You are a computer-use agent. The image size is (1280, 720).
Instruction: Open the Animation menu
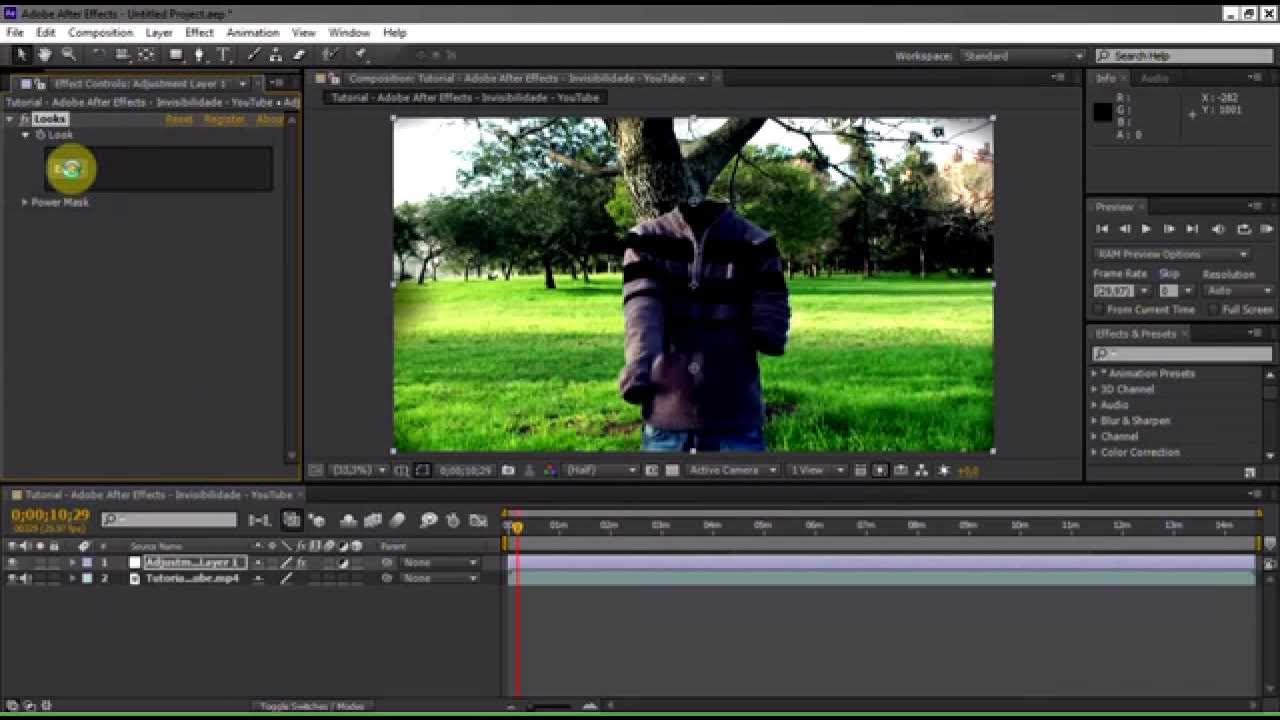(252, 33)
